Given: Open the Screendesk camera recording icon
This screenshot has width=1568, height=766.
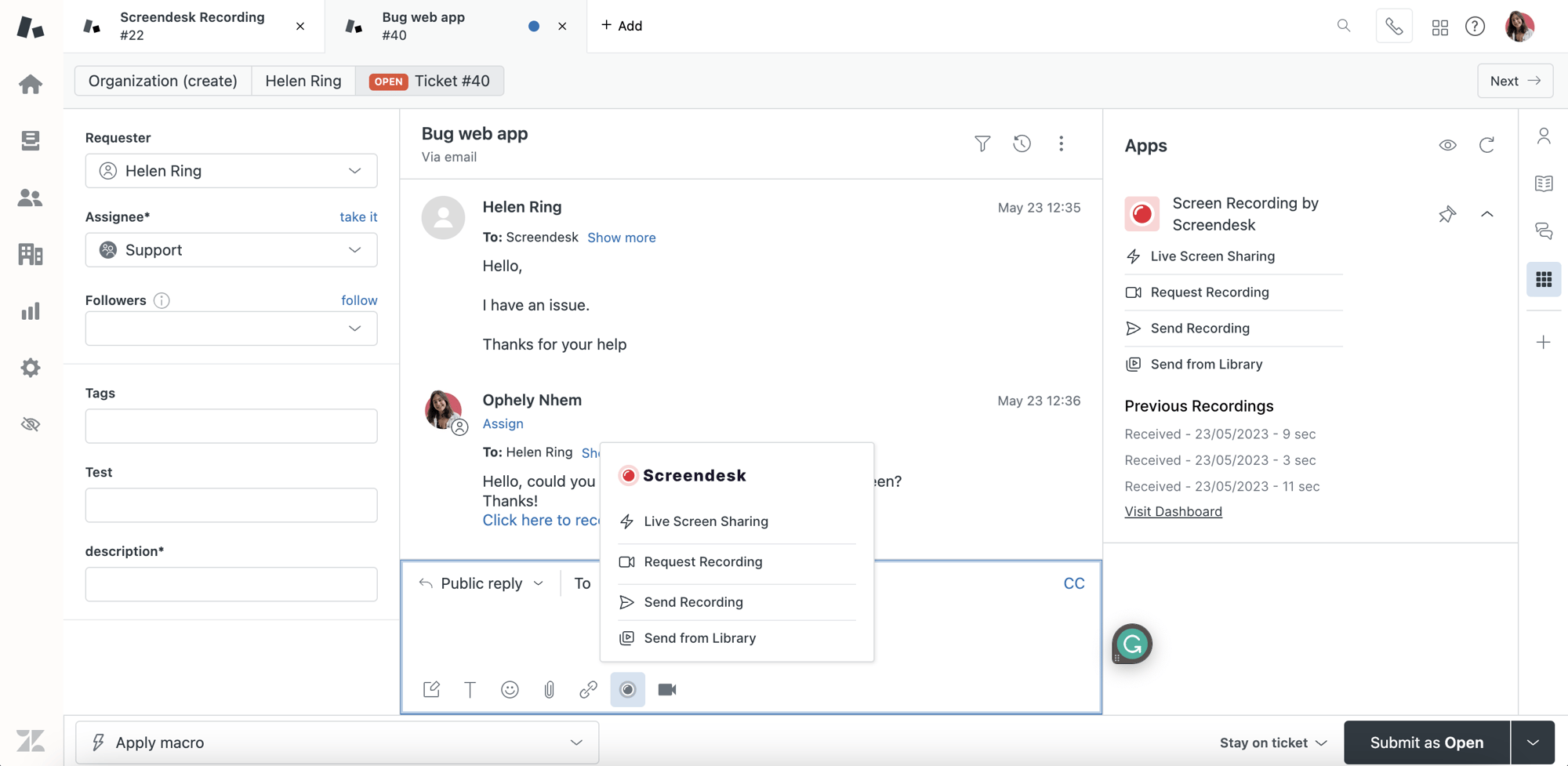Looking at the screenshot, I should (666, 689).
